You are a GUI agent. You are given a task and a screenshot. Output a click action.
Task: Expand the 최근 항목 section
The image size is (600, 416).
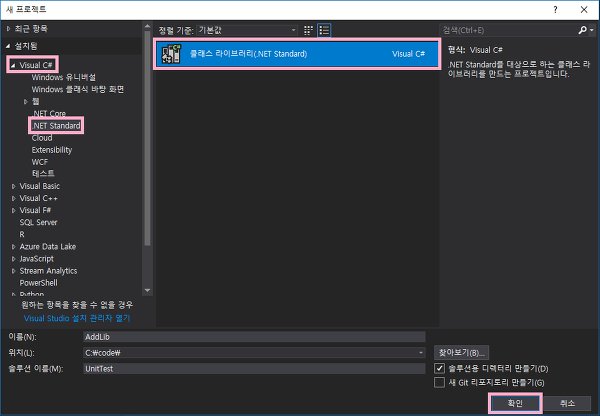point(8,29)
